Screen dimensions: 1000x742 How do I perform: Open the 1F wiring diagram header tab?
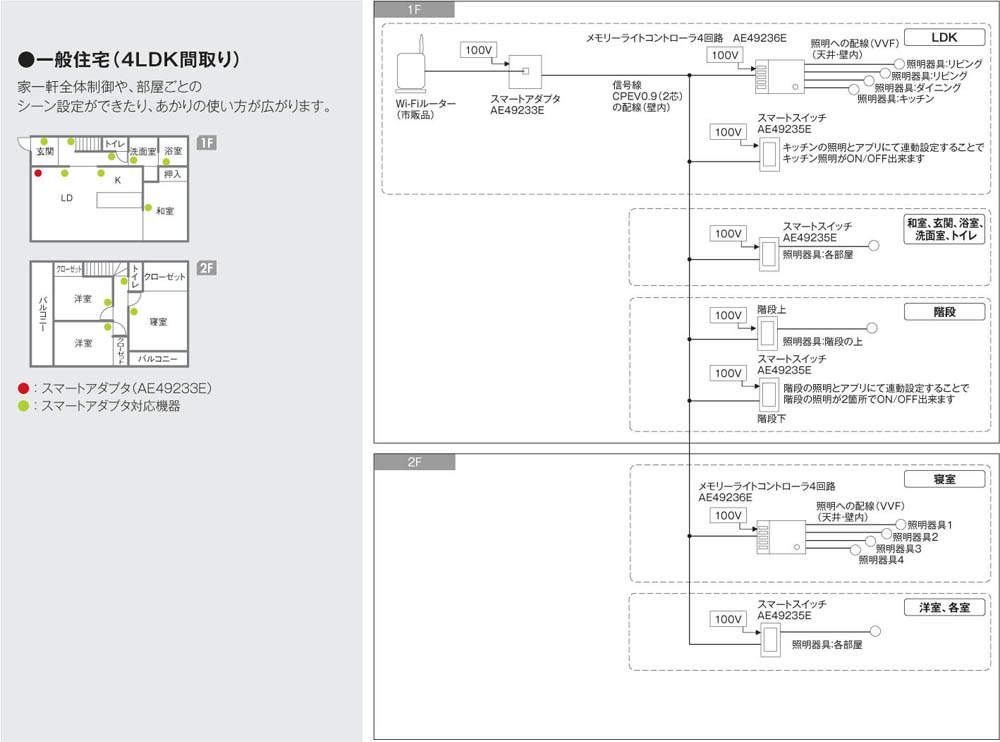[414, 10]
